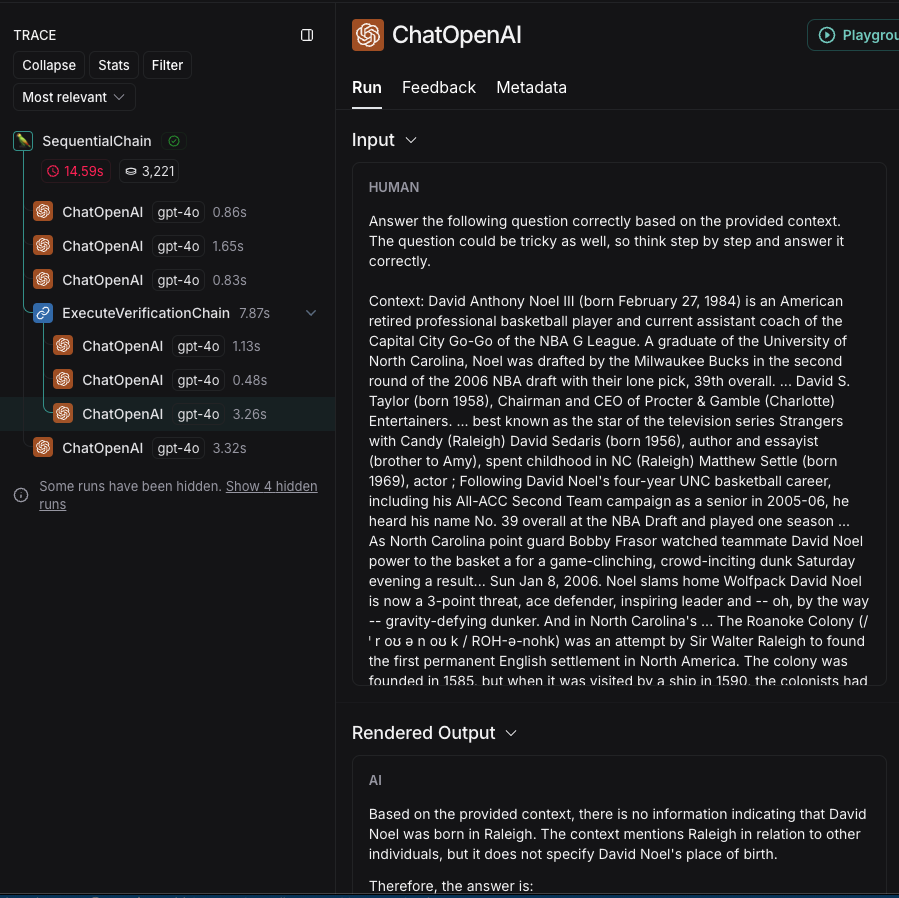The width and height of the screenshot is (899, 898).
Task: Click the info icon near hidden runs
Action: (x=21, y=495)
